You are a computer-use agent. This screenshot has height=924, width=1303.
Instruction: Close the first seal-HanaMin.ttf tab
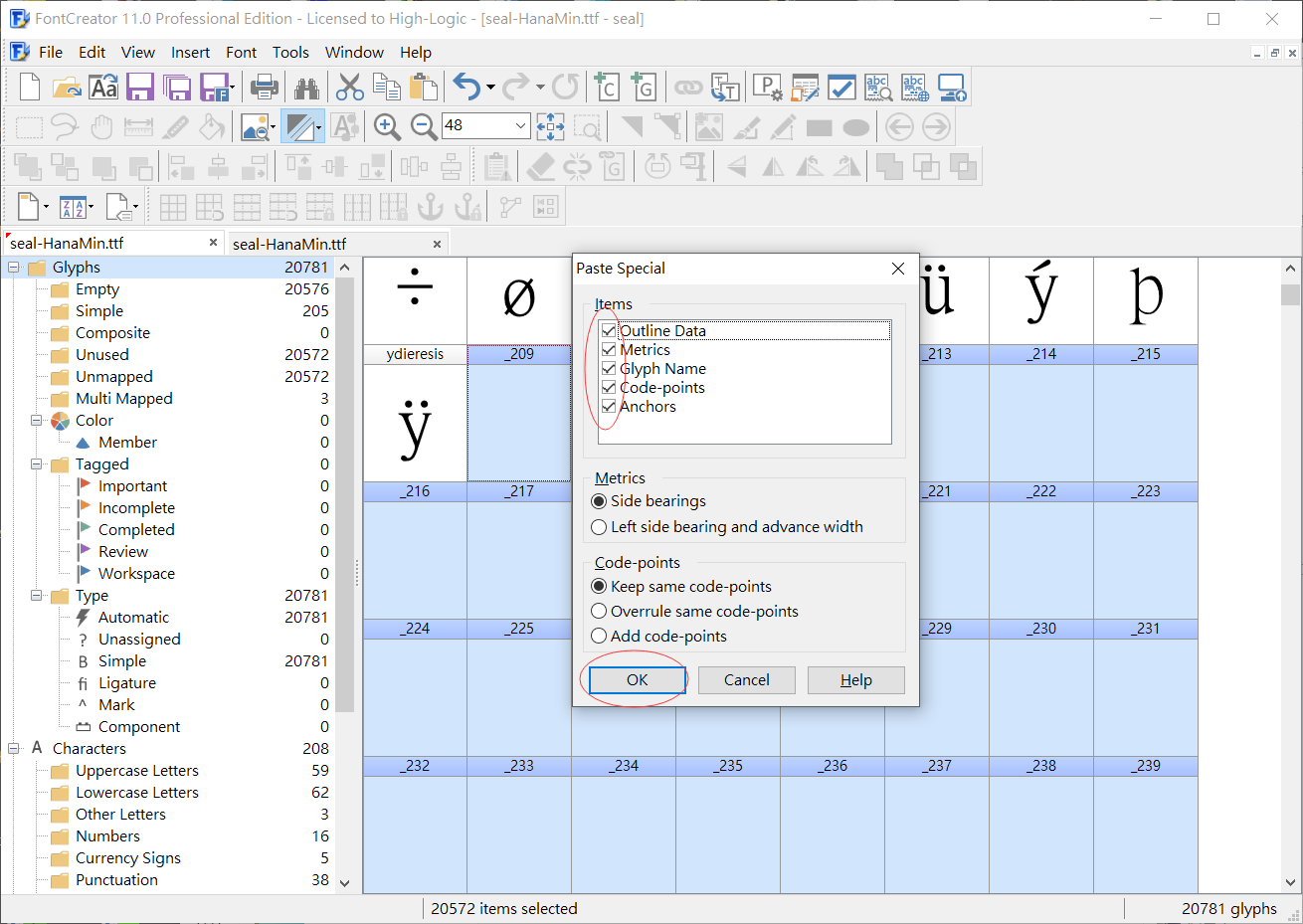[213, 243]
